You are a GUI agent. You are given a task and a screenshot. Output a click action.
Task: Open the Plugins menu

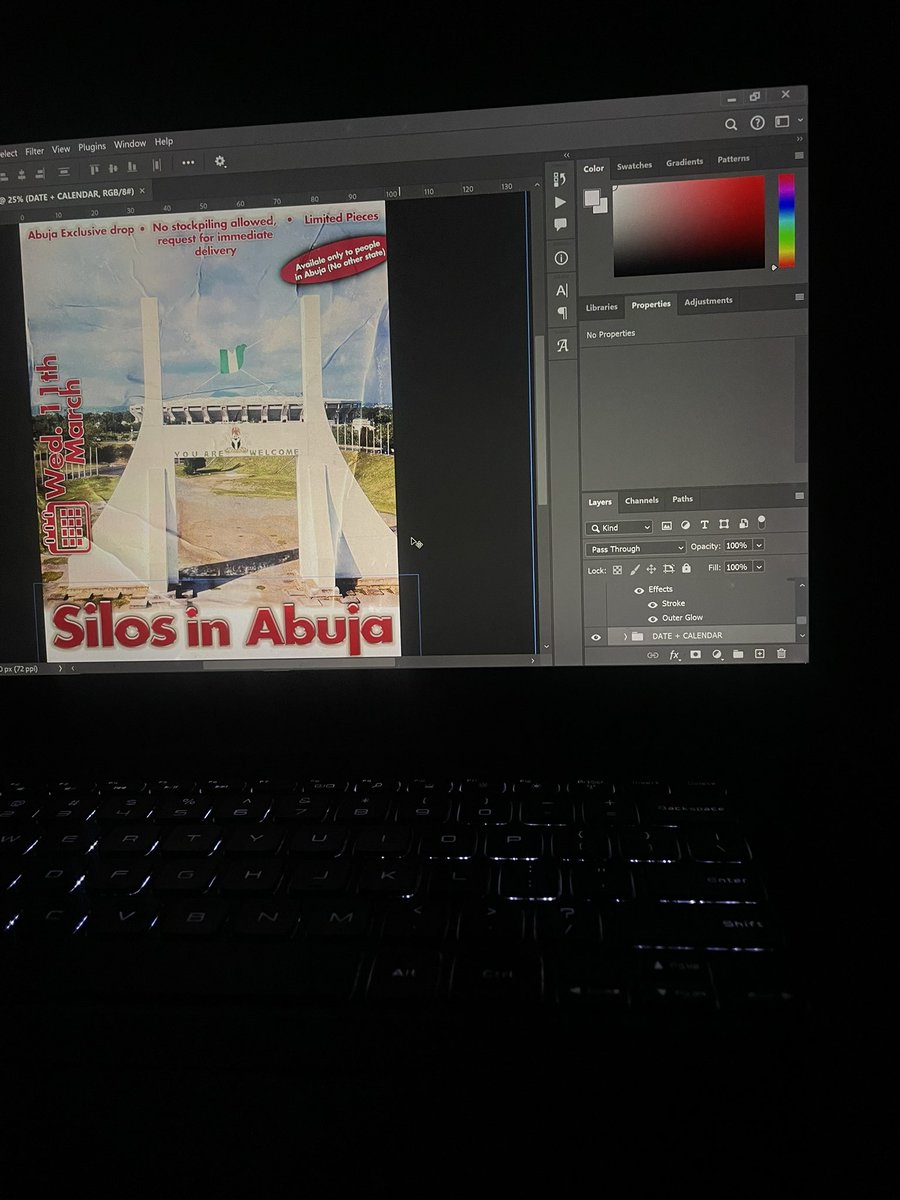(x=92, y=147)
